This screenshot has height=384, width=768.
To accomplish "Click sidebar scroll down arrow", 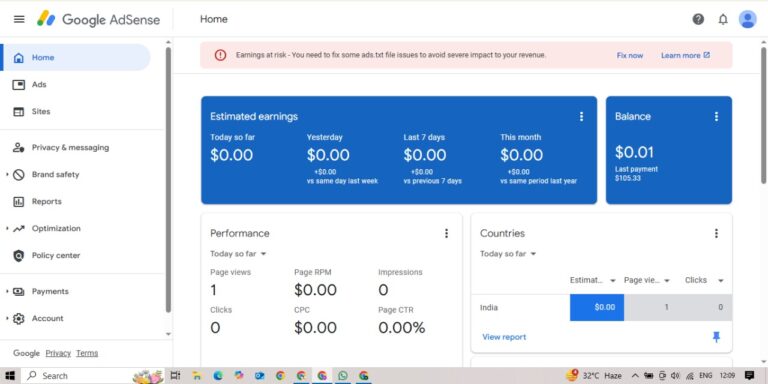I will pyautogui.click(x=168, y=334).
